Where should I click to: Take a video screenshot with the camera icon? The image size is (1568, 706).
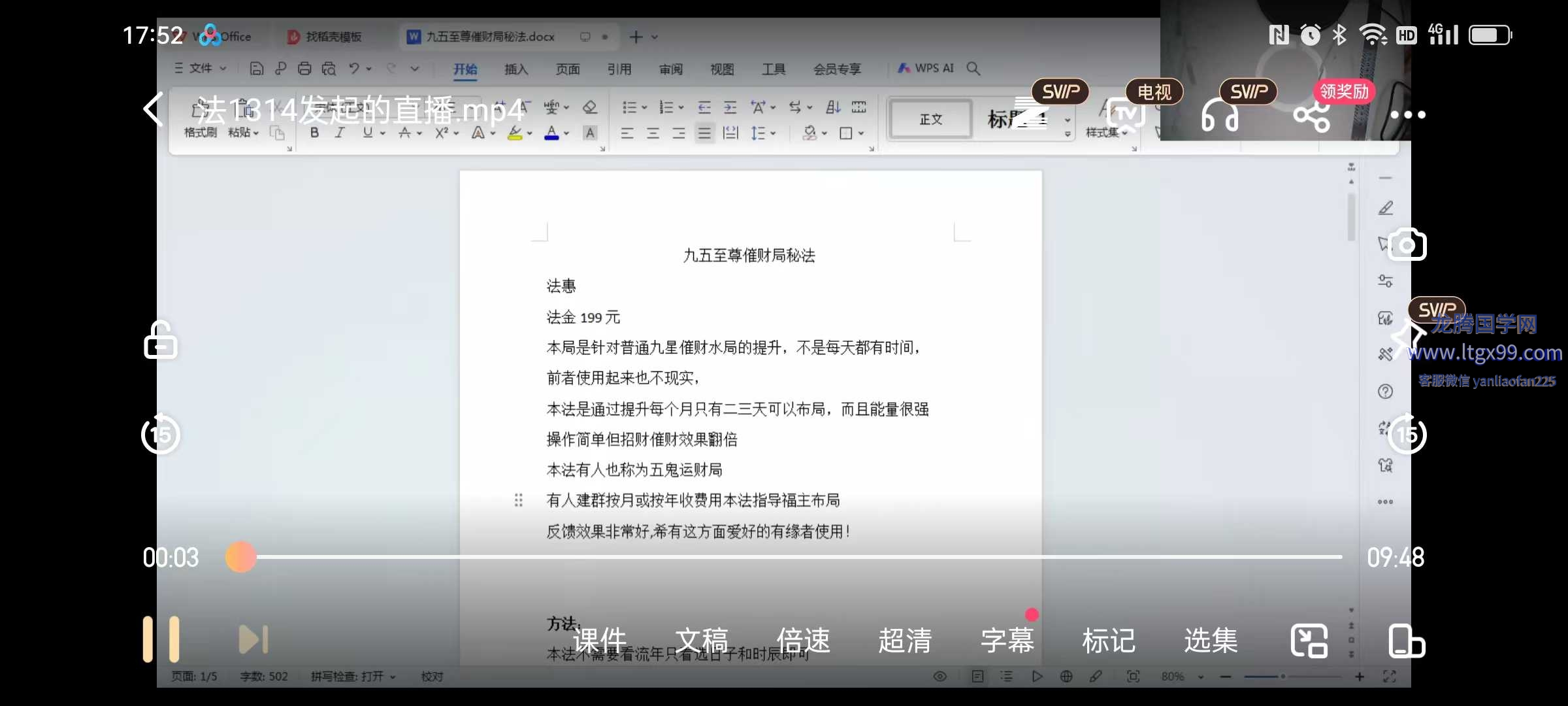(1407, 244)
